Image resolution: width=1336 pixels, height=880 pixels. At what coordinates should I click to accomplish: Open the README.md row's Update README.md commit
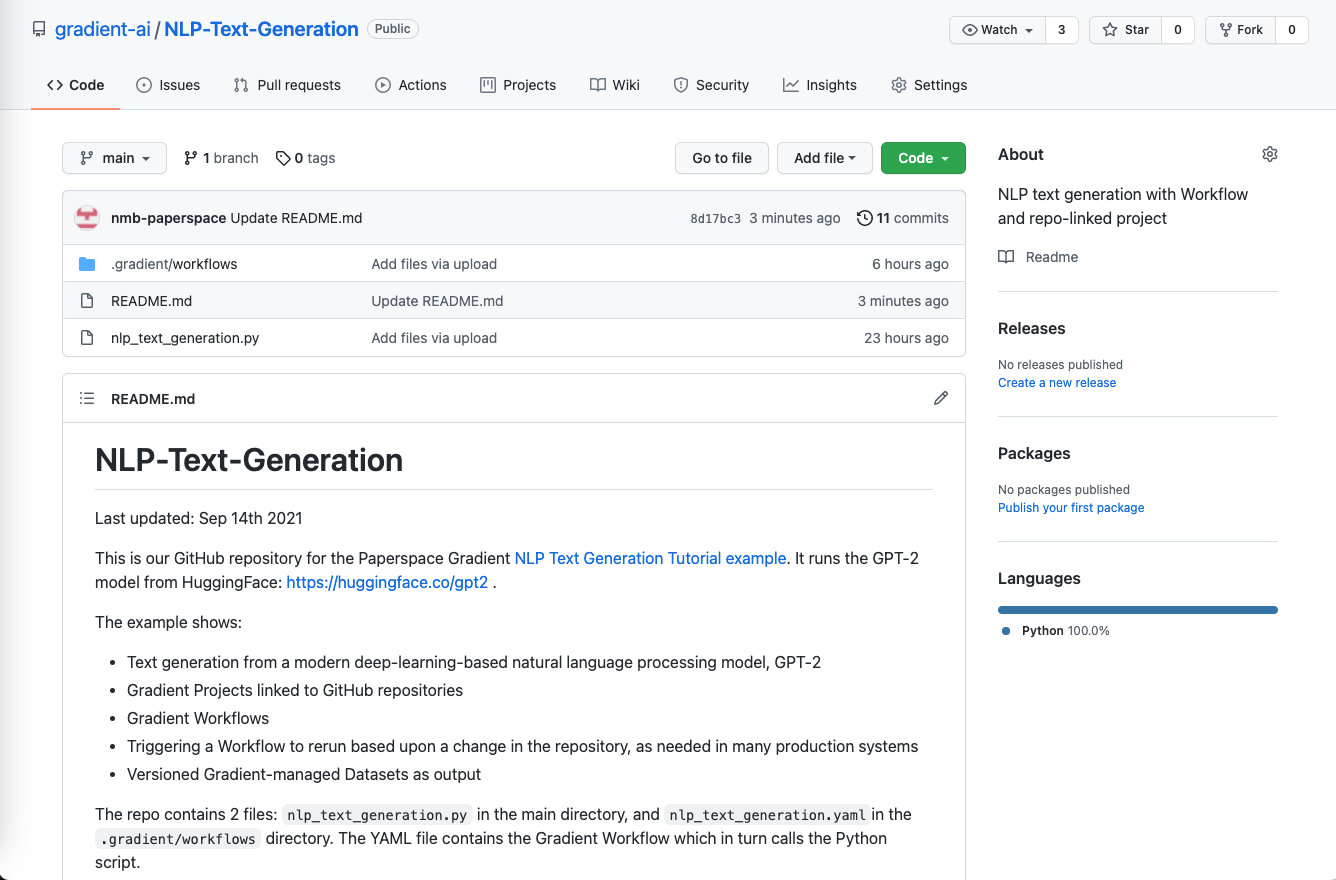(437, 301)
